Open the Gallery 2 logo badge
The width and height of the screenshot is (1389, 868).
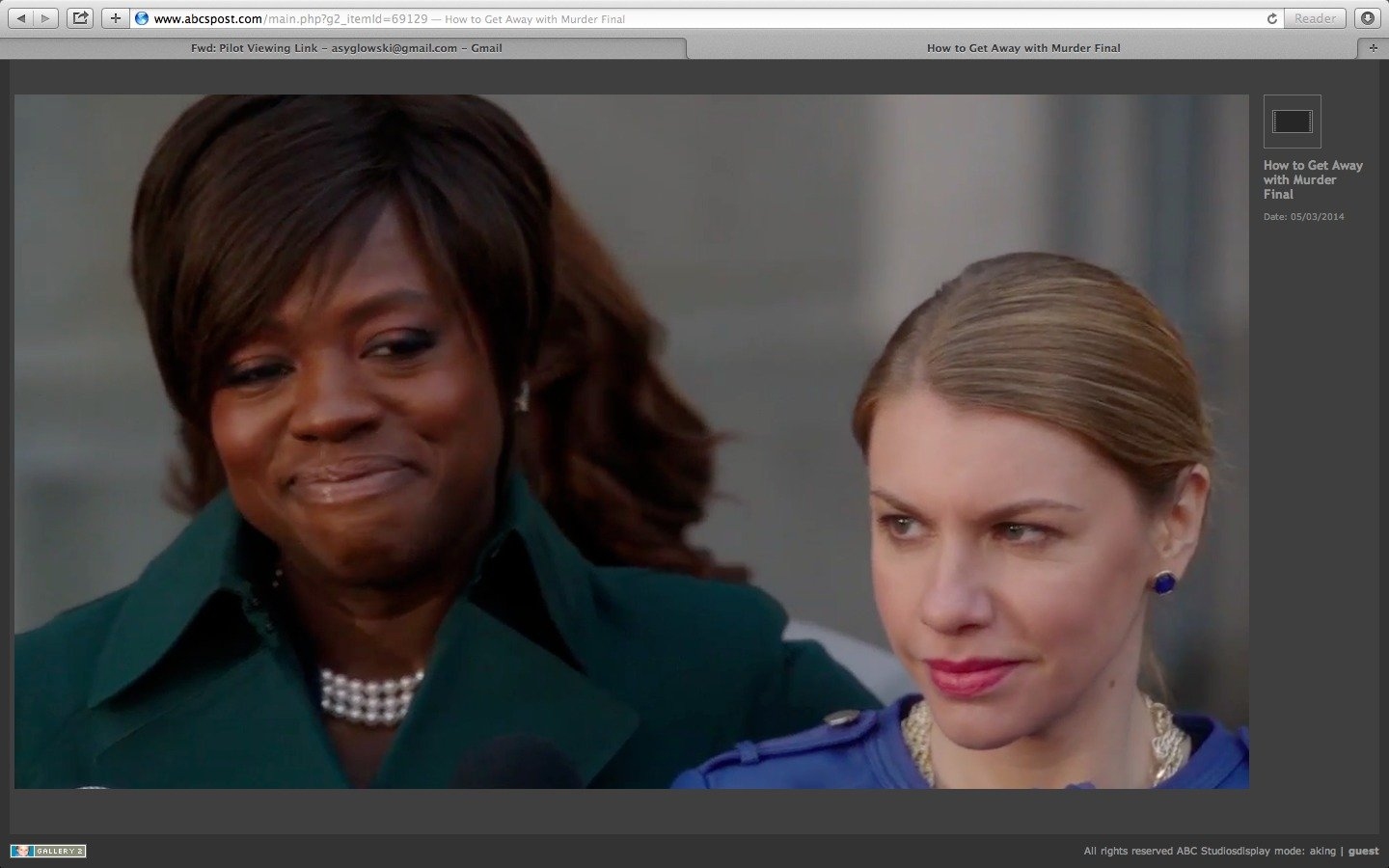pyautogui.click(x=48, y=851)
